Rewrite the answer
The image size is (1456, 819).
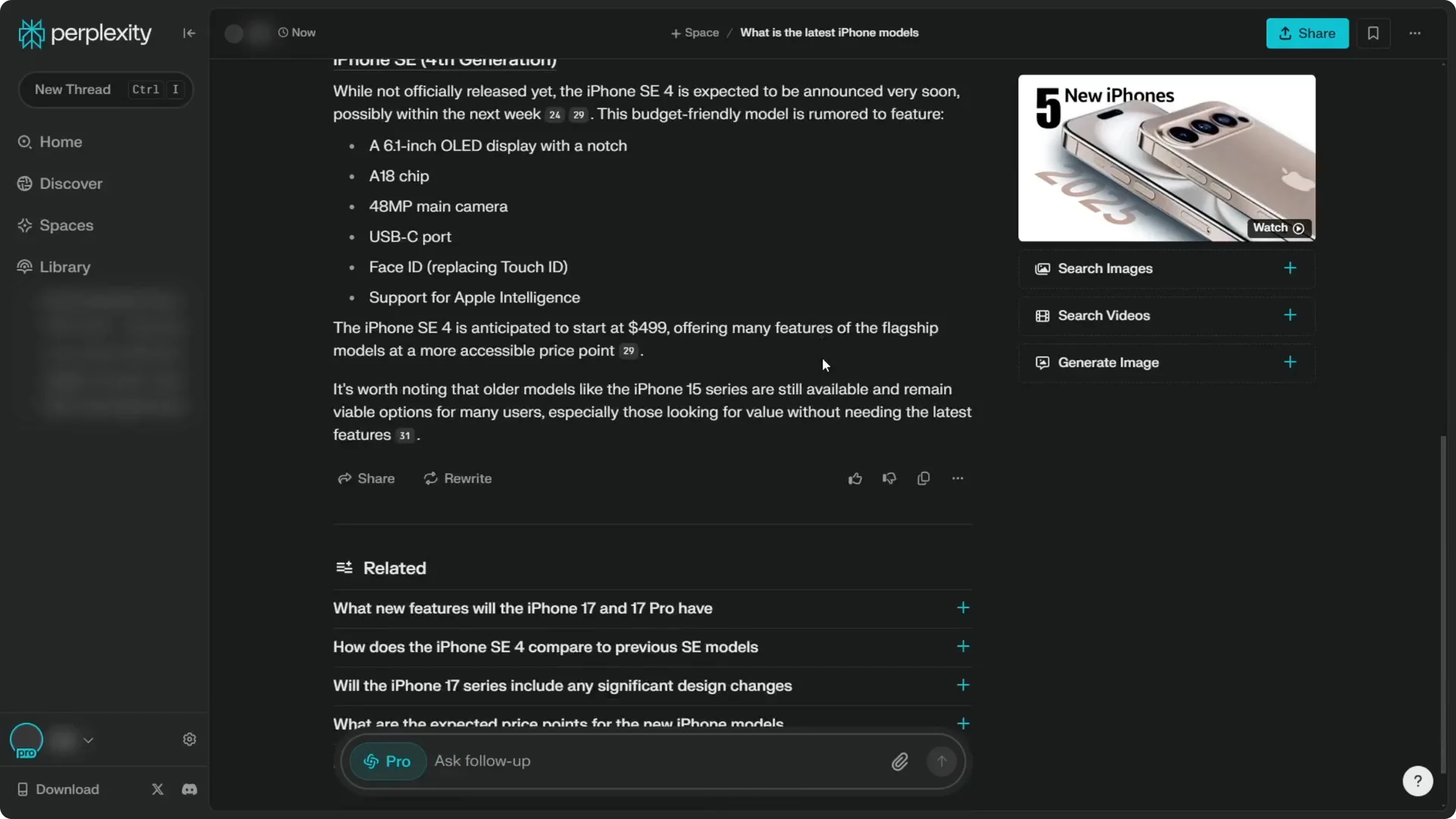[x=457, y=478]
